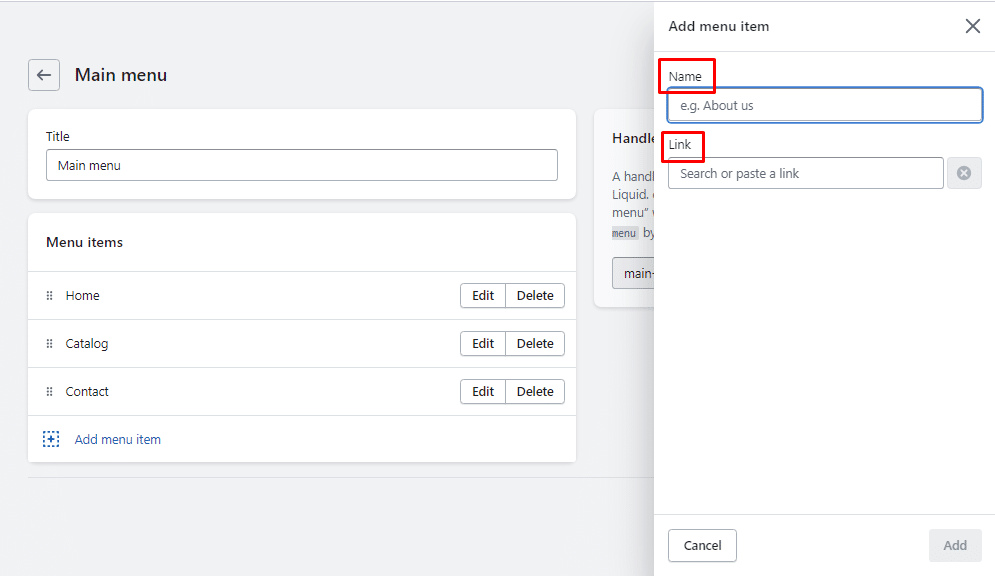Click the Search or paste a link field
This screenshot has width=995, height=576.
click(x=805, y=173)
